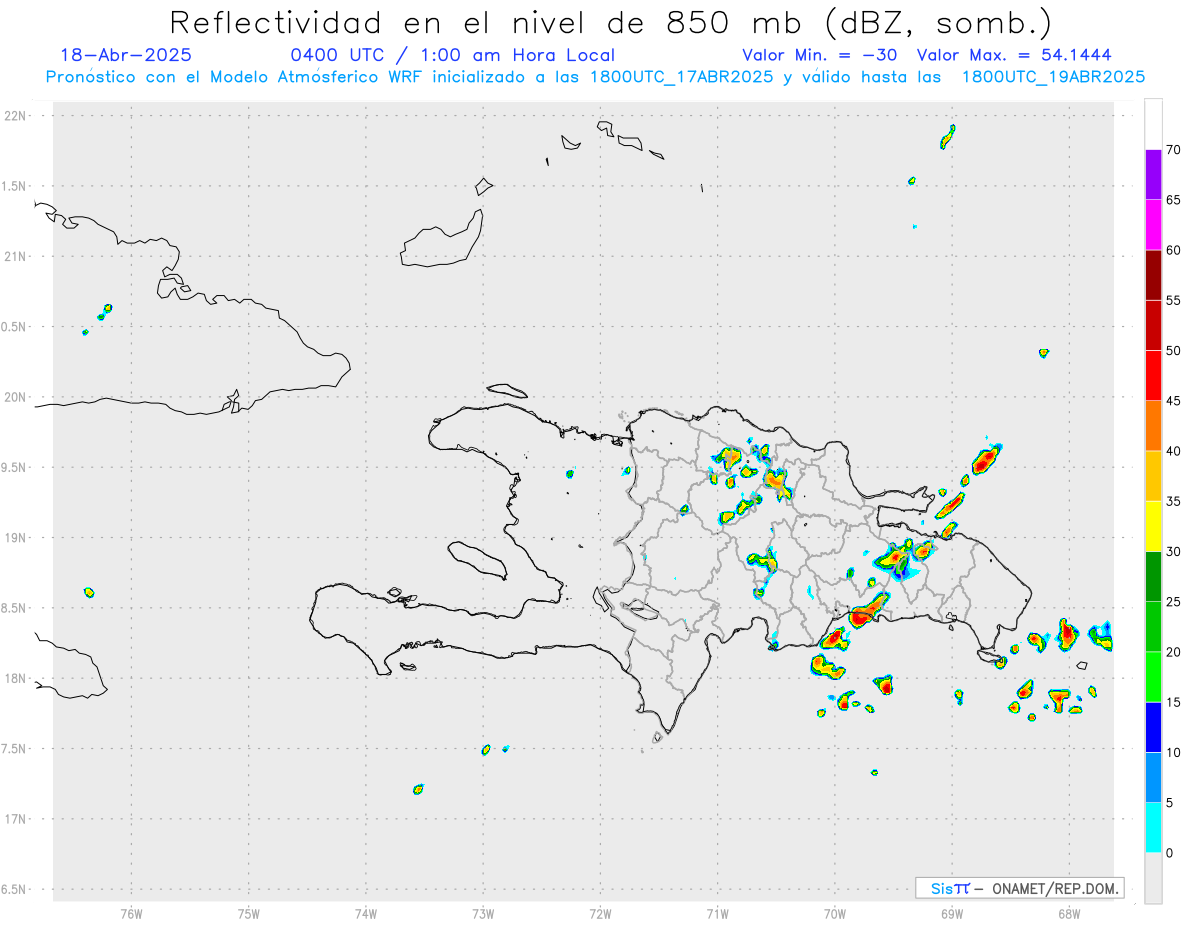The image size is (1200, 927).
Task: Select the time text '0400 UTC / 1:00 am Hora Local'
Action: tap(452, 55)
